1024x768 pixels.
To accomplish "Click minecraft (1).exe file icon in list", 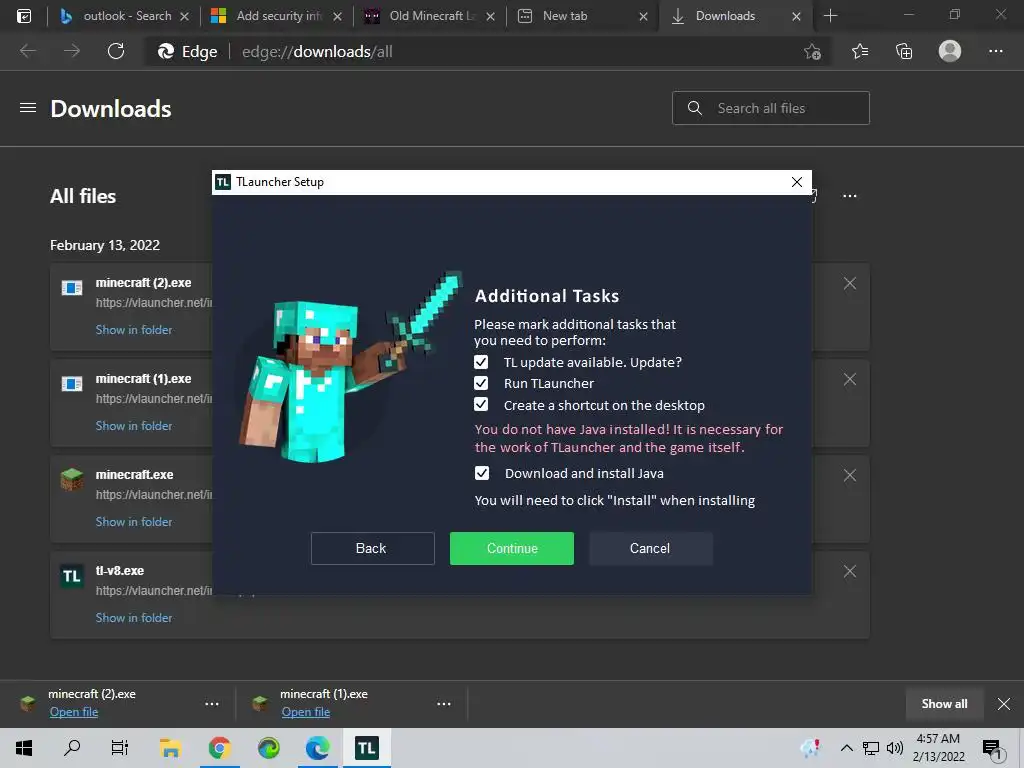I will click(72, 383).
